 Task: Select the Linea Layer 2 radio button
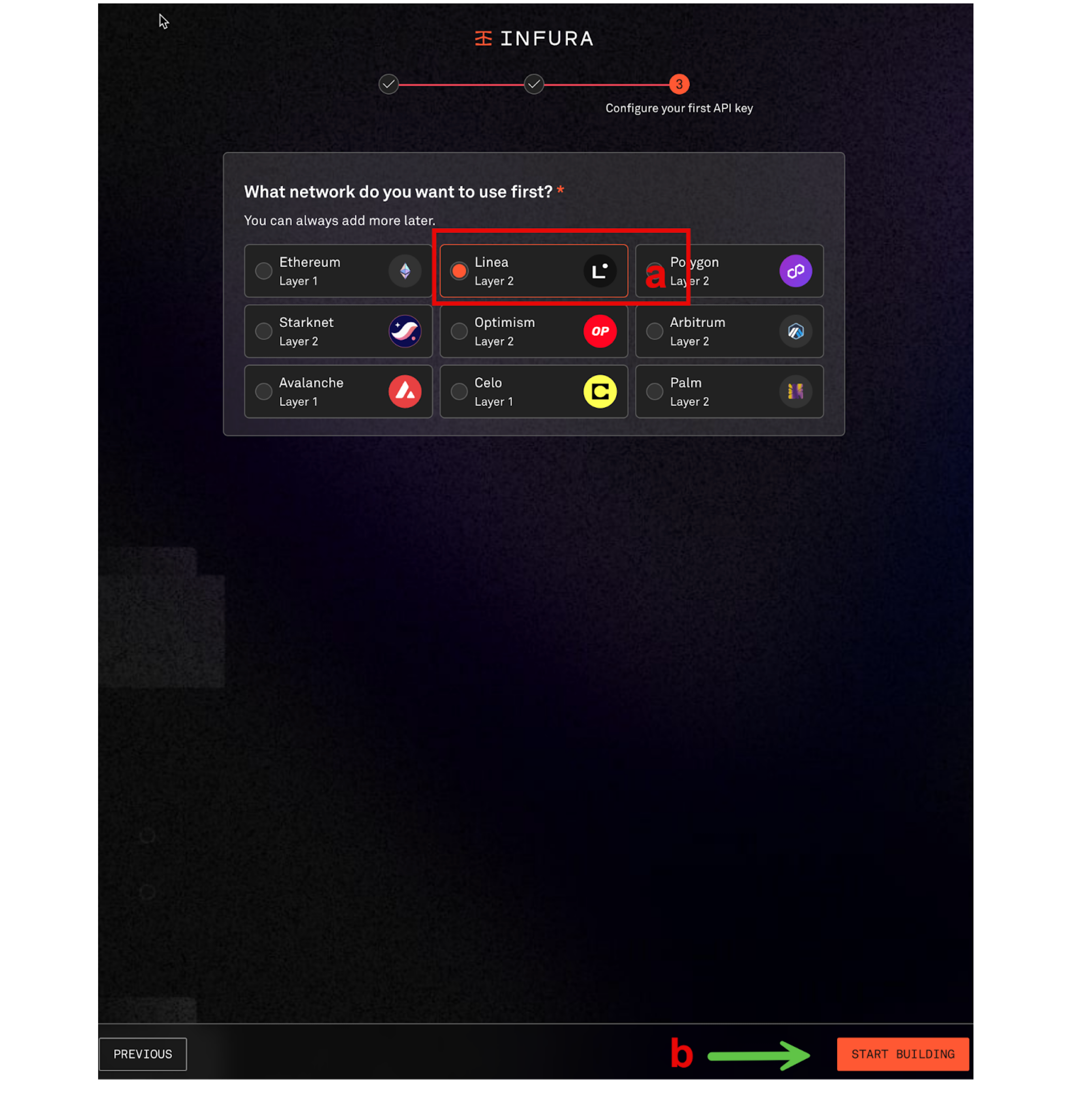click(x=459, y=270)
